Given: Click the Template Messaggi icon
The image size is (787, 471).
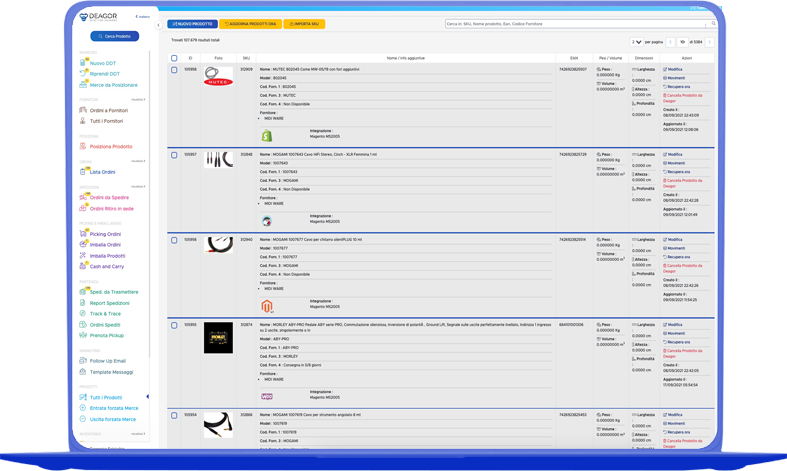Looking at the screenshot, I should (x=83, y=372).
